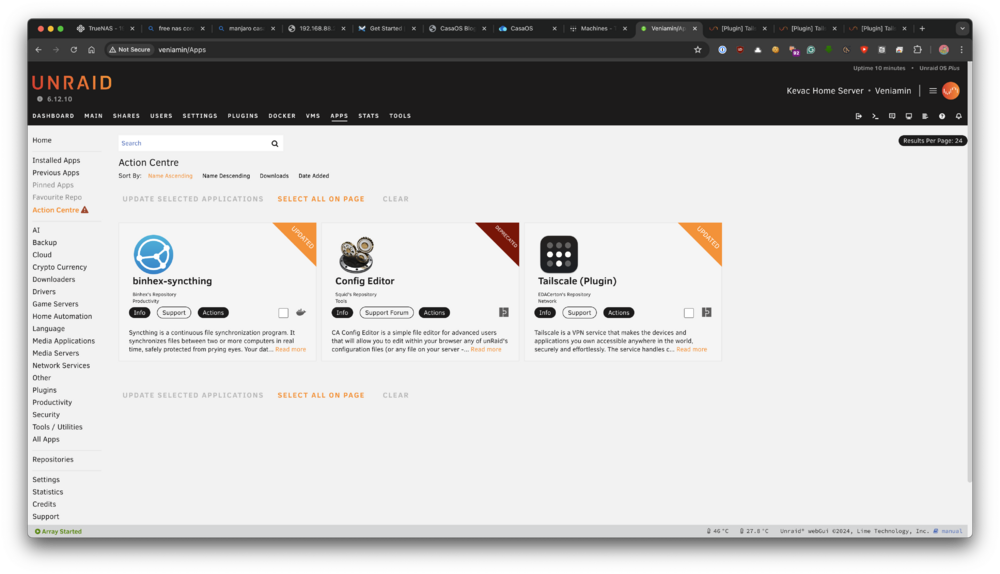Tick the Tailscale (Plugin) checkbox
This screenshot has height=574, width=1000.
689,313
